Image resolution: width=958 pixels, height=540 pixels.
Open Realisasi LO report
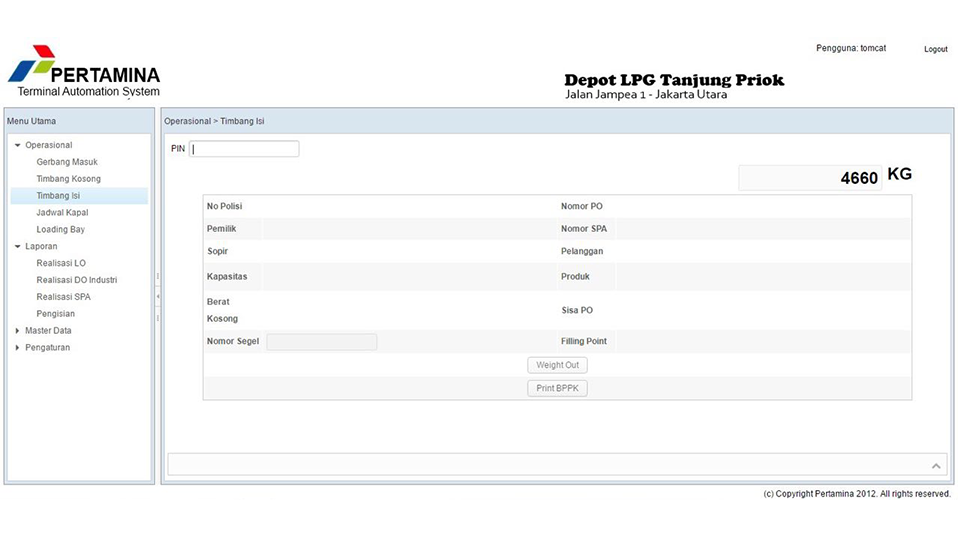61,263
